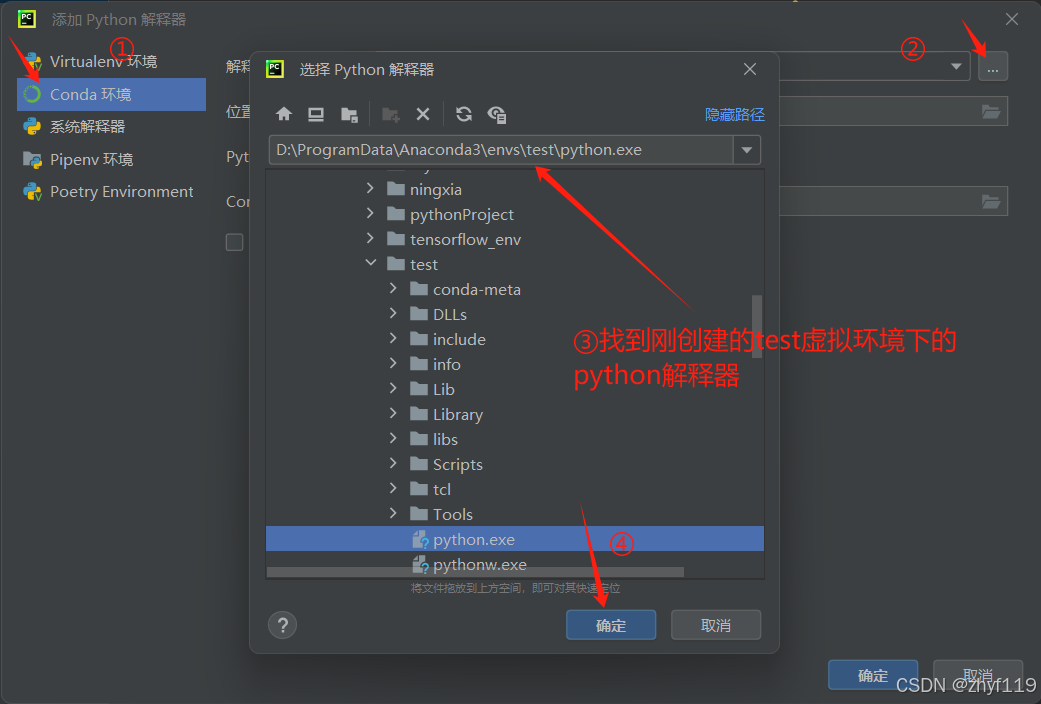Open project directory icon in toolbar
1041x704 pixels.
pyautogui.click(x=349, y=114)
